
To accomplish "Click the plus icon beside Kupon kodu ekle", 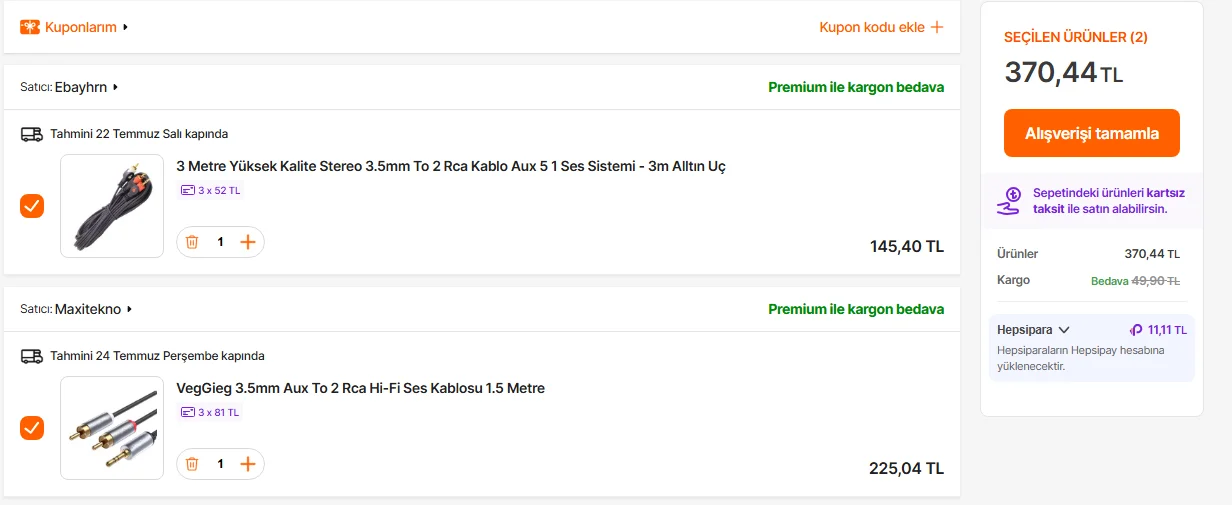I will click(x=937, y=27).
